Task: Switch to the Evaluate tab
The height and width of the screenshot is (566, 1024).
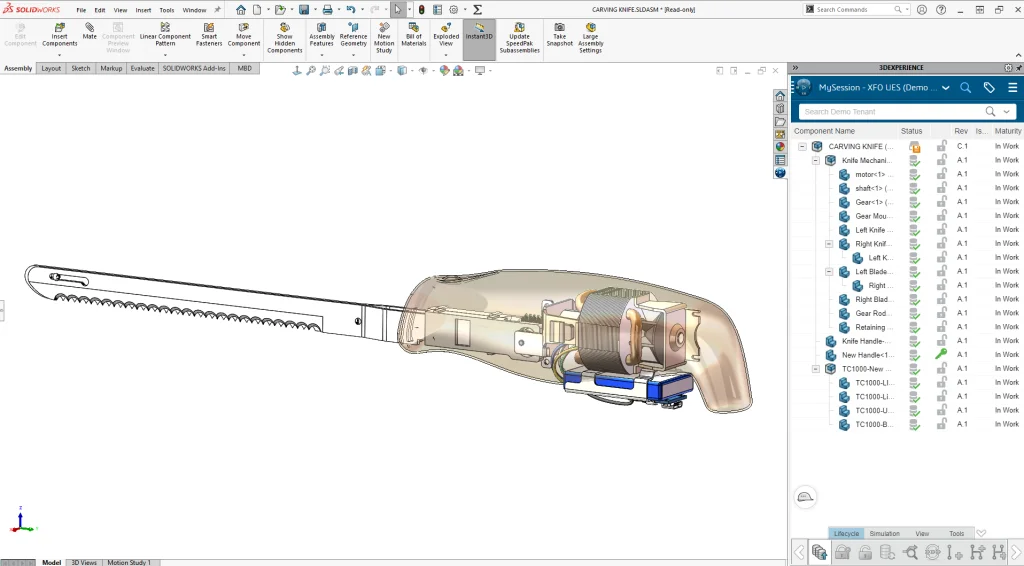Action: click(x=142, y=69)
